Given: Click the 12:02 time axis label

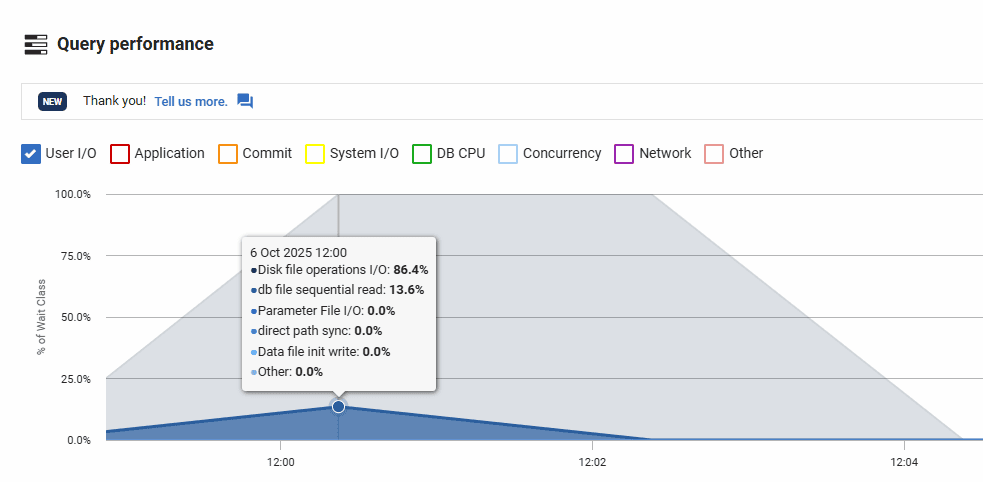Looking at the screenshot, I should pos(592,462).
